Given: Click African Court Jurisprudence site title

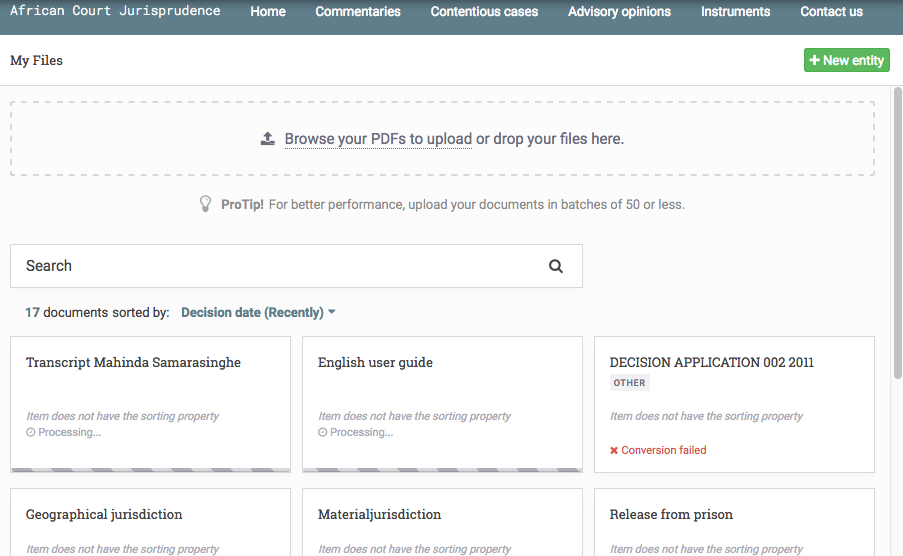Looking at the screenshot, I should coord(115,10).
